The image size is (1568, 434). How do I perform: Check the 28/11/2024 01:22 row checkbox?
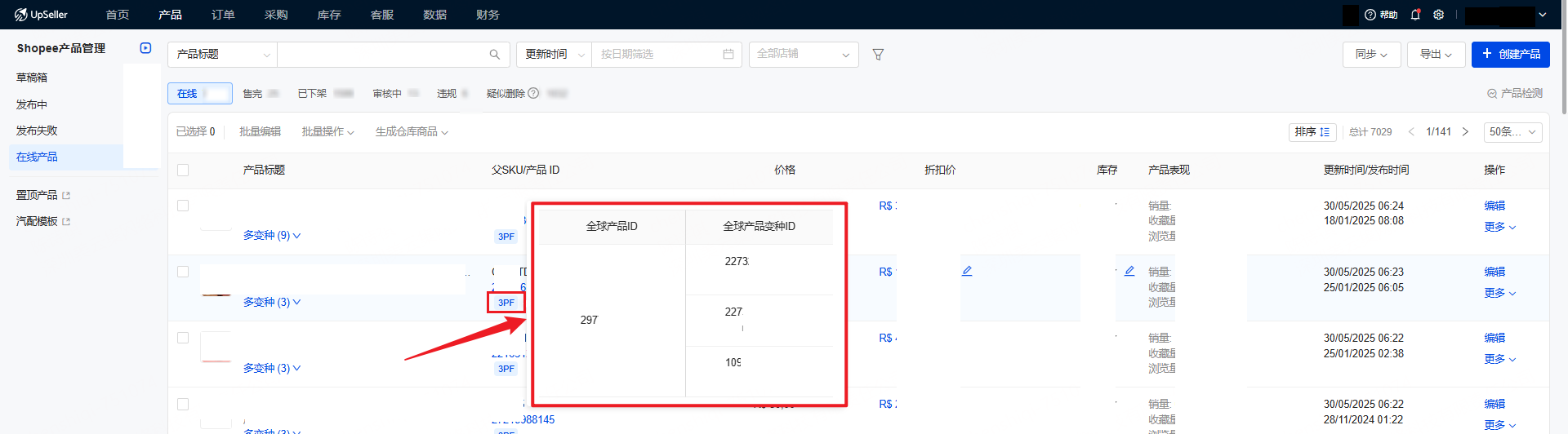pos(183,404)
